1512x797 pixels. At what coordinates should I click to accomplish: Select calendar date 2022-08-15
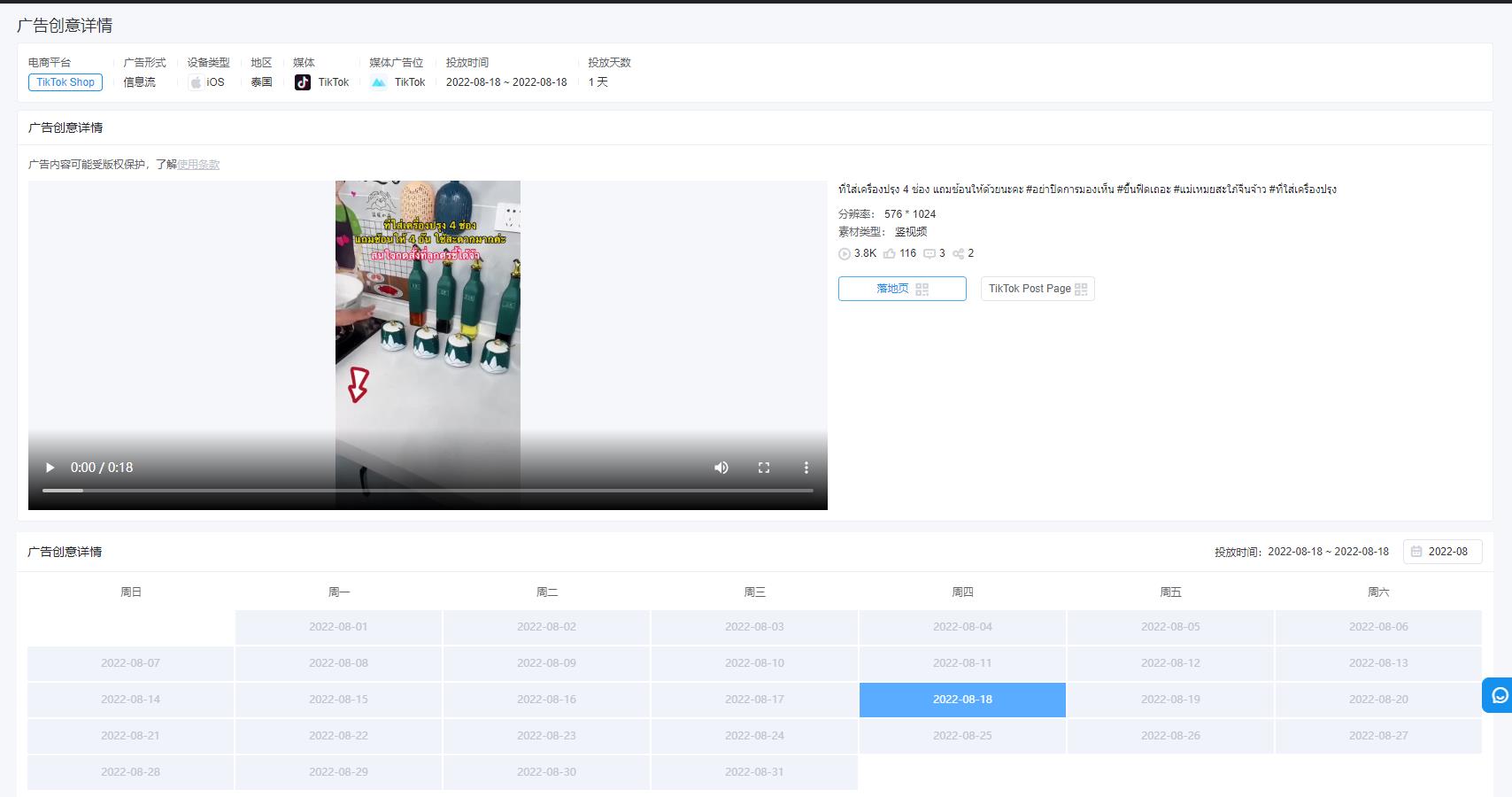(338, 700)
